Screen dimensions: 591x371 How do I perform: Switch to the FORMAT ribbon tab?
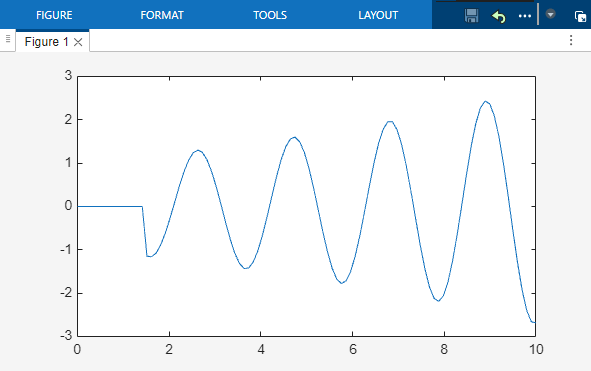coord(162,15)
